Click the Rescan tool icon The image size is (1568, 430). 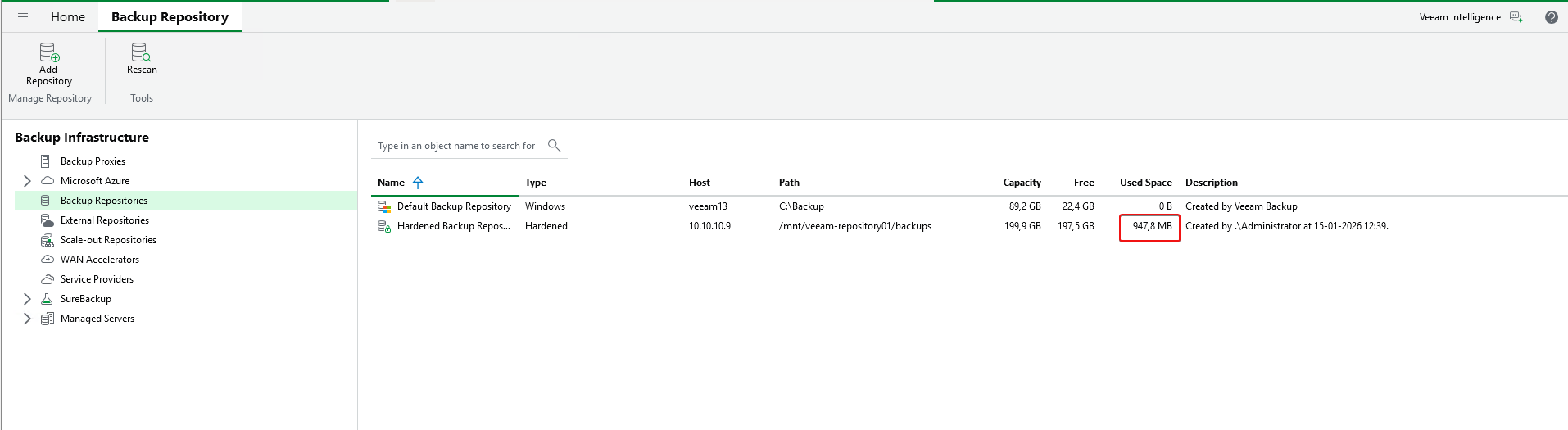click(141, 54)
